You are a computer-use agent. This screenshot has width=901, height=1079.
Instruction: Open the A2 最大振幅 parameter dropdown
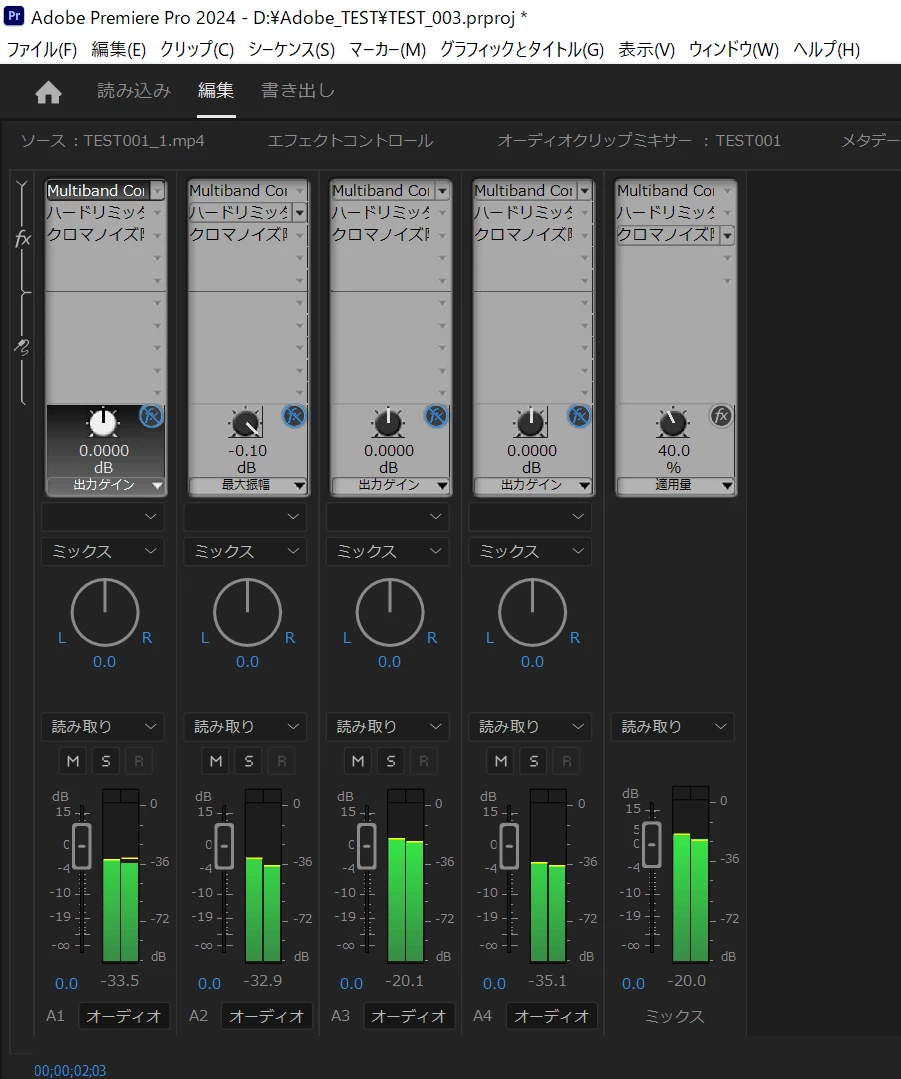coord(248,485)
